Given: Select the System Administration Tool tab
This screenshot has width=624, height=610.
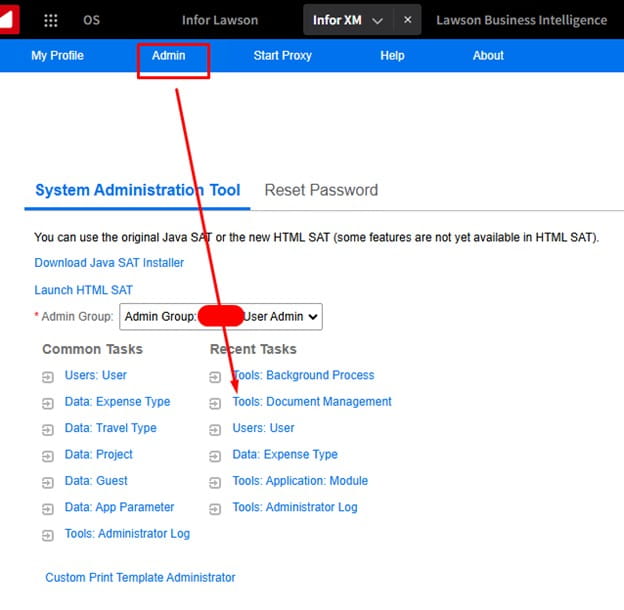Looking at the screenshot, I should [x=137, y=190].
